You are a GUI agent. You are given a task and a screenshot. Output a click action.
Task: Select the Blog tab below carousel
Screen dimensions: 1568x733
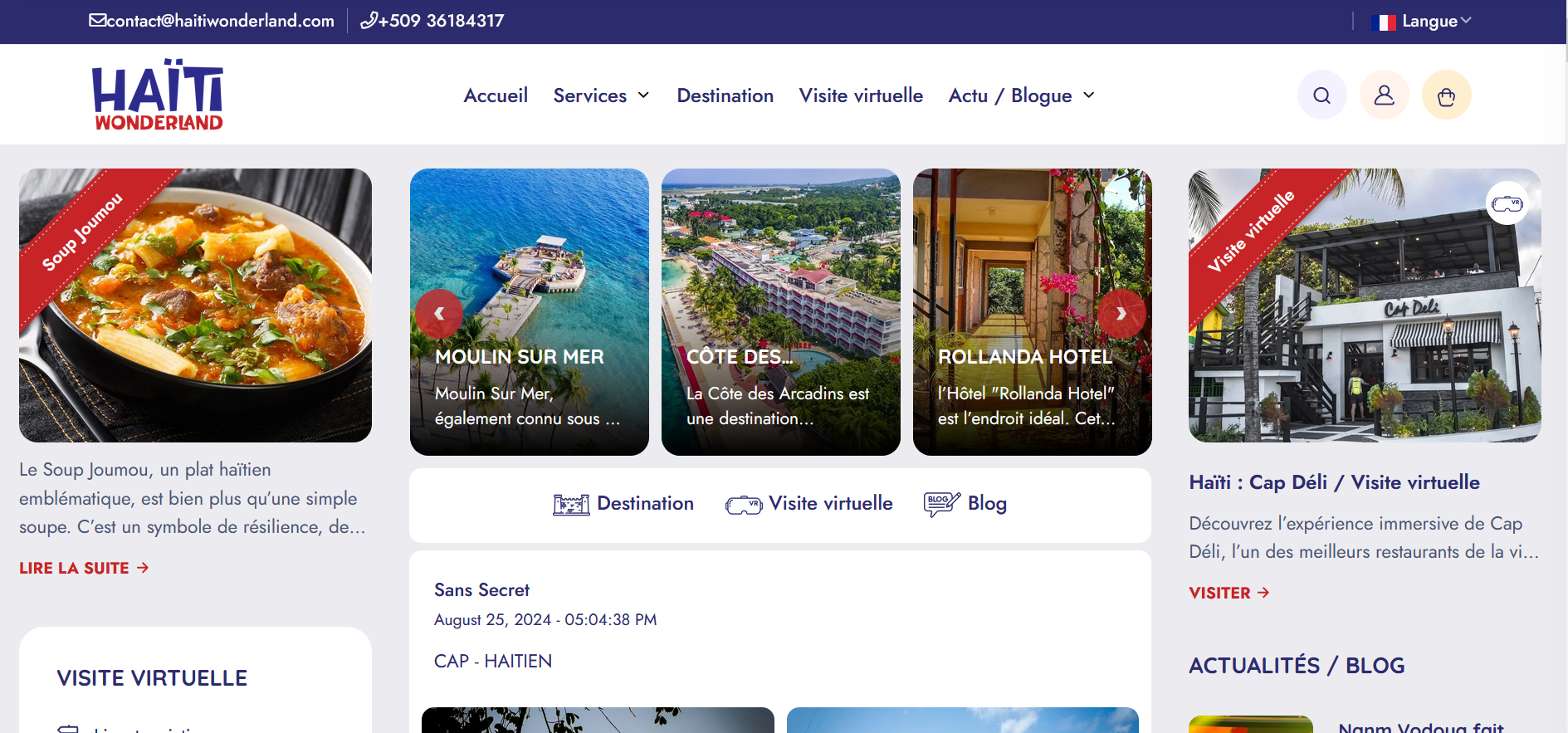(x=965, y=504)
